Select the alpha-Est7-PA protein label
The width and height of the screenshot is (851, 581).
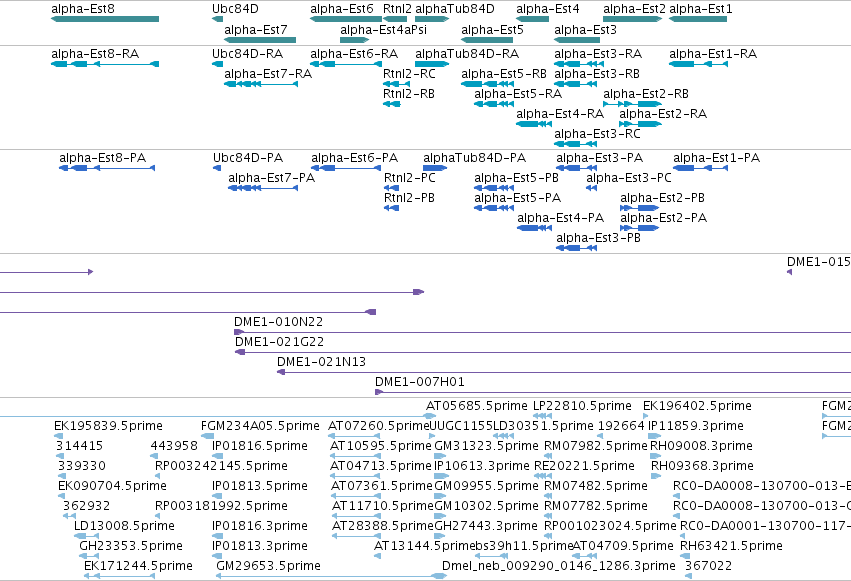pyautogui.click(x=271, y=178)
